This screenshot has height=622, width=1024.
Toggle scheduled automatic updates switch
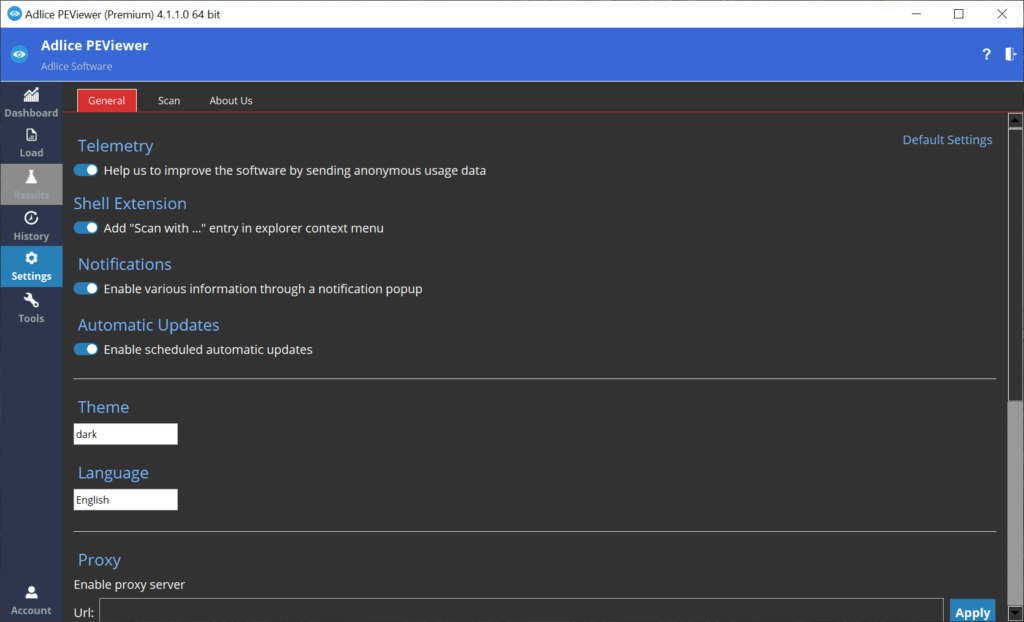86,350
